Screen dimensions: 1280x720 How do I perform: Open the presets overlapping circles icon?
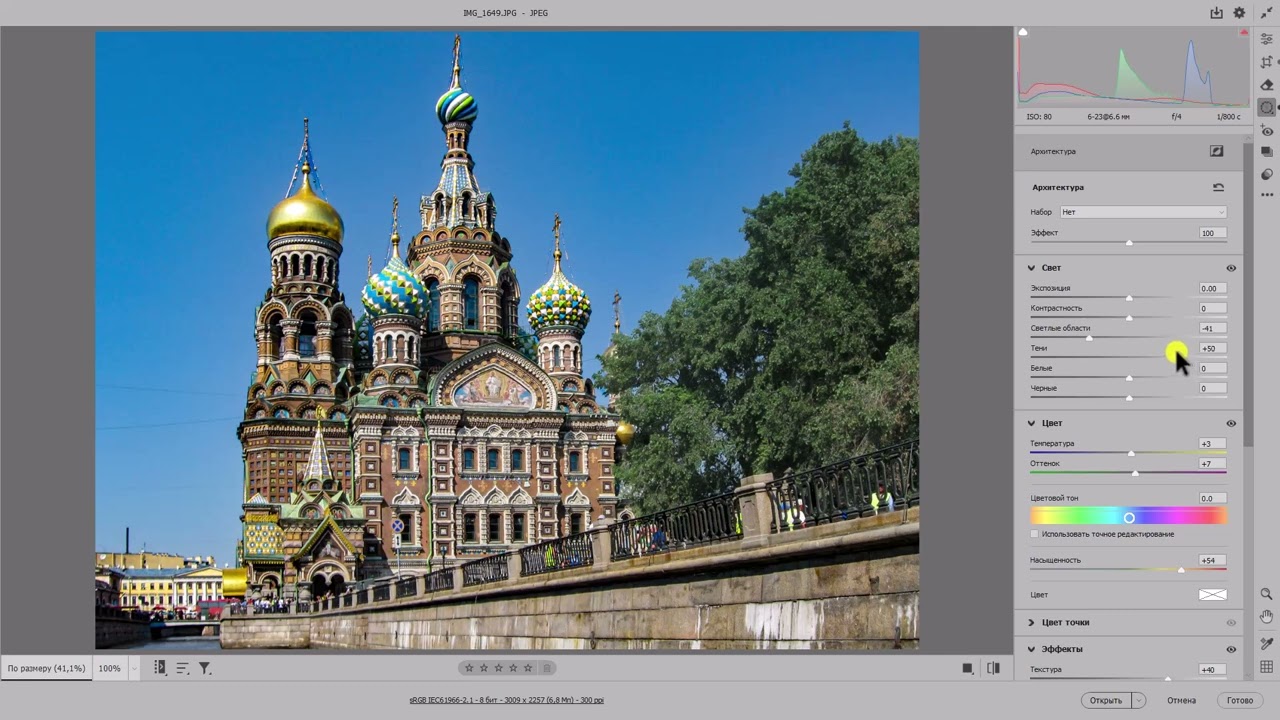(1267, 174)
